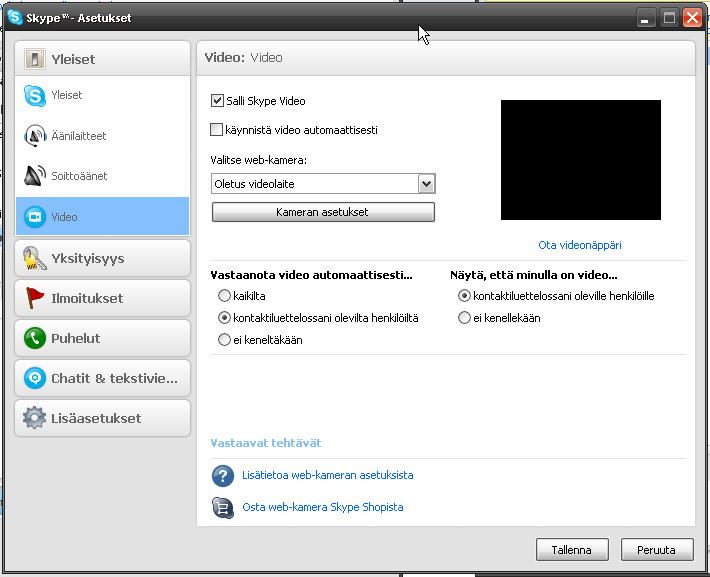The height and width of the screenshot is (577, 710).
Task: Click the gear icon for Lisäasetukset
Action: [x=35, y=418]
